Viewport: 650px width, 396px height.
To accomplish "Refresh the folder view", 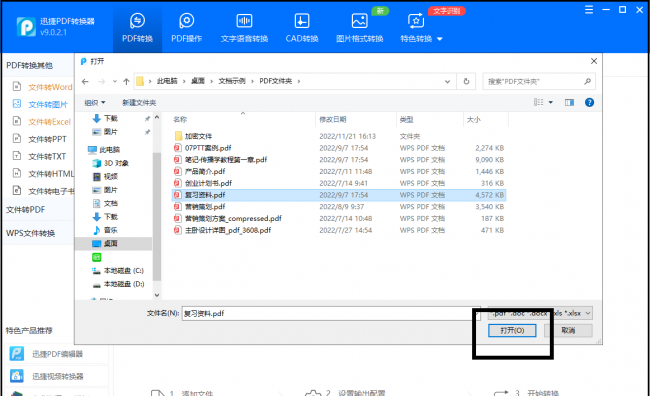I will (x=466, y=81).
